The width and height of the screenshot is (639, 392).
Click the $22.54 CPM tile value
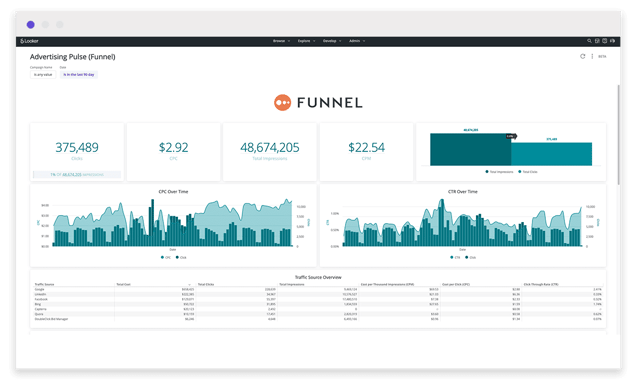tap(366, 148)
